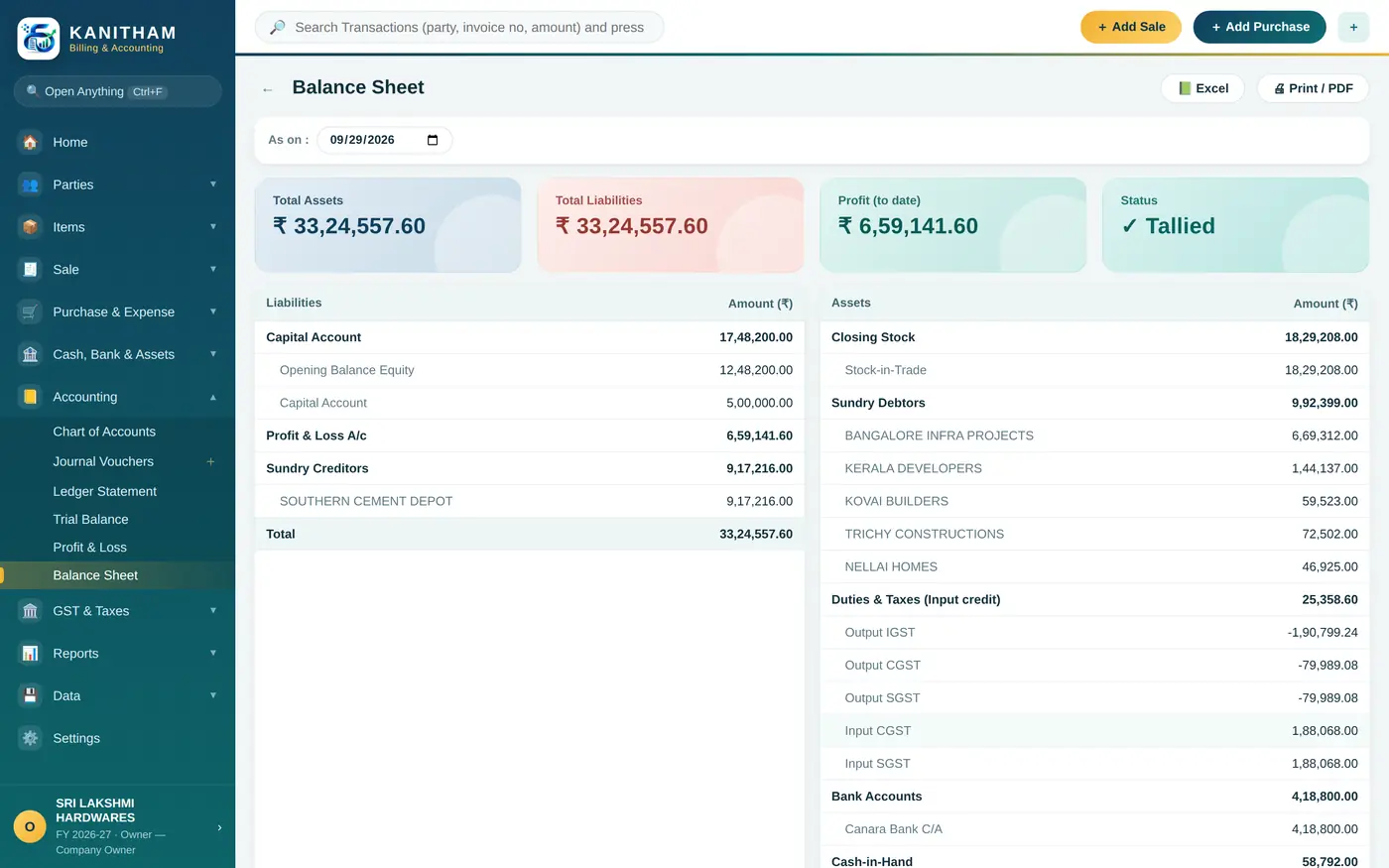Screen dimensions: 1389x868
Task: Click the Purchase & Expense cart icon
Action: click(x=31, y=311)
